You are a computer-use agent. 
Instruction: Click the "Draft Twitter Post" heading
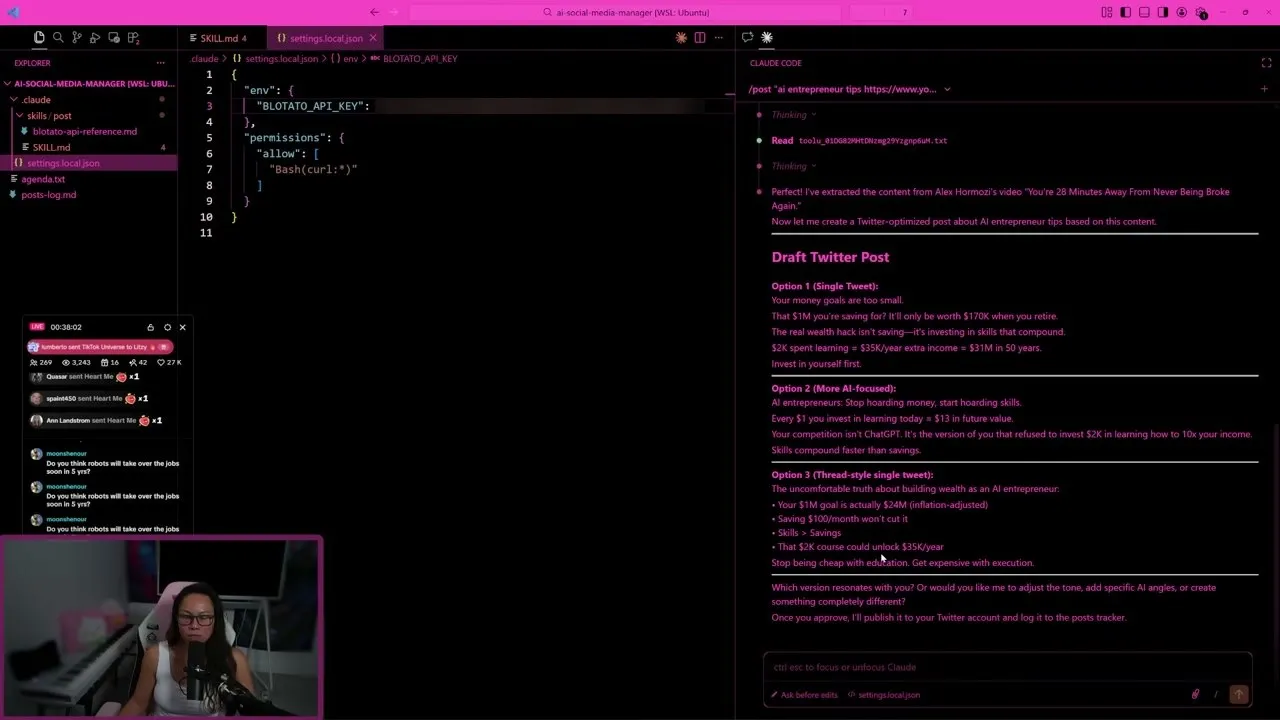(x=830, y=257)
